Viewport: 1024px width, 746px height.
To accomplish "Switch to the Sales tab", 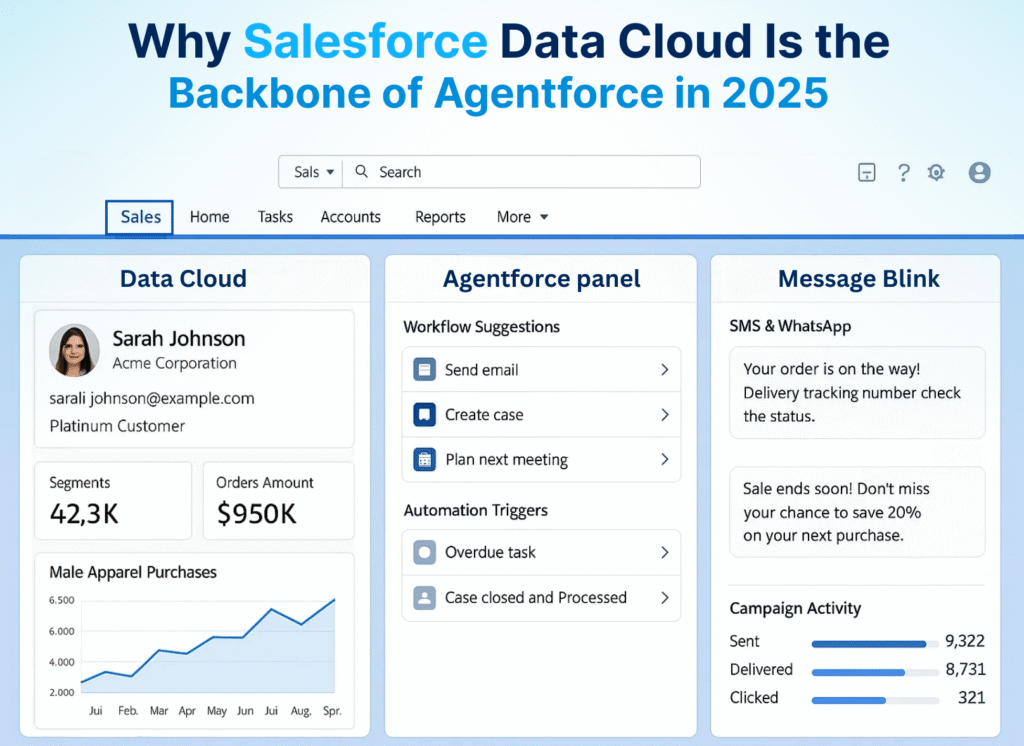I will coord(139,217).
